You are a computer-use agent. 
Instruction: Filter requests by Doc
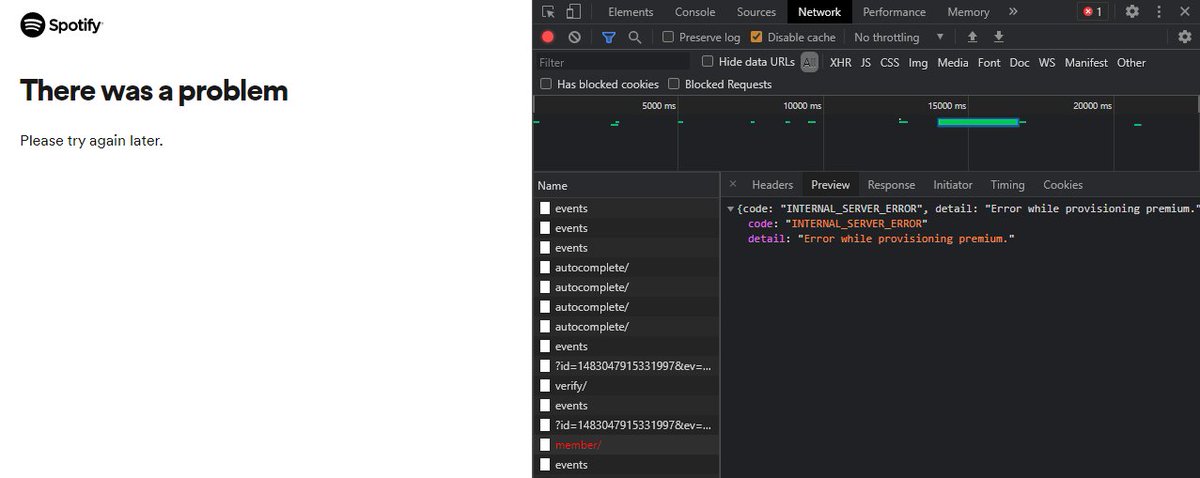point(1019,62)
